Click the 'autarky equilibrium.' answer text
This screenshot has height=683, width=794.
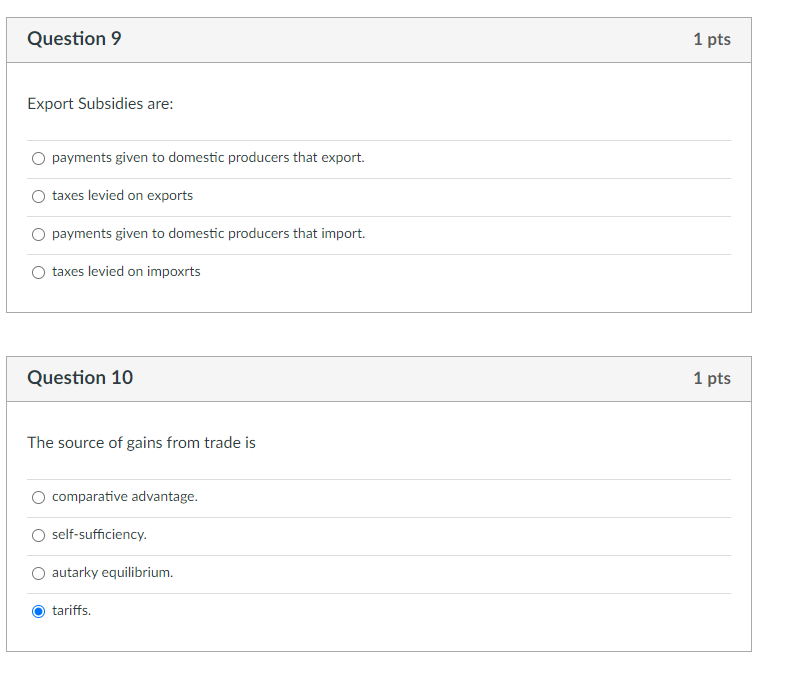click(112, 573)
